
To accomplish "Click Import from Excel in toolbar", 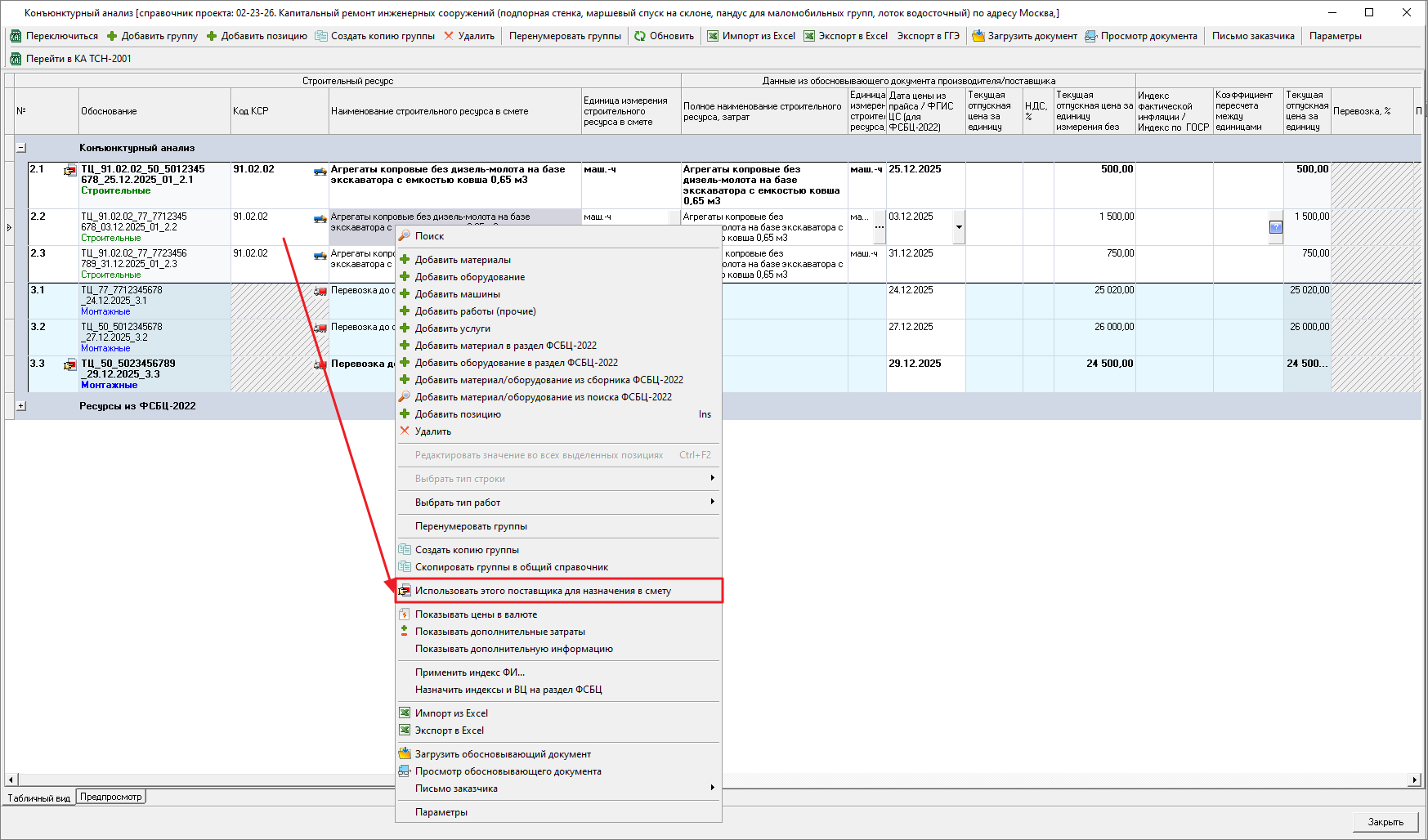I will [x=750, y=36].
